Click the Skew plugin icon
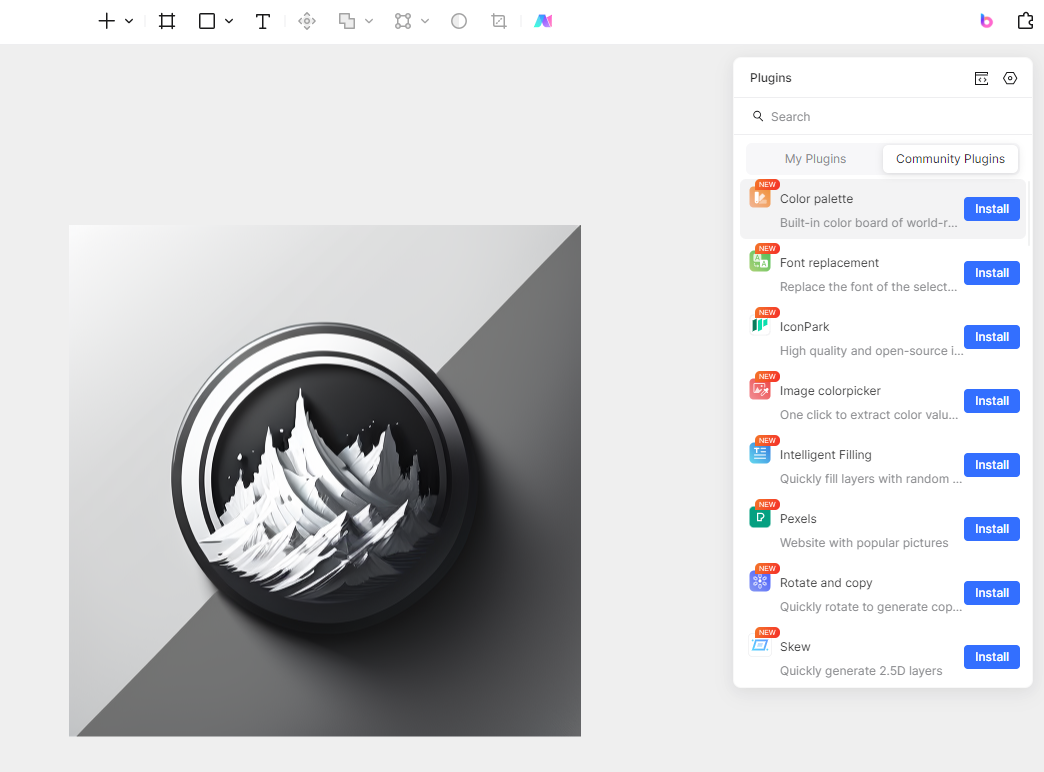 coord(760,645)
